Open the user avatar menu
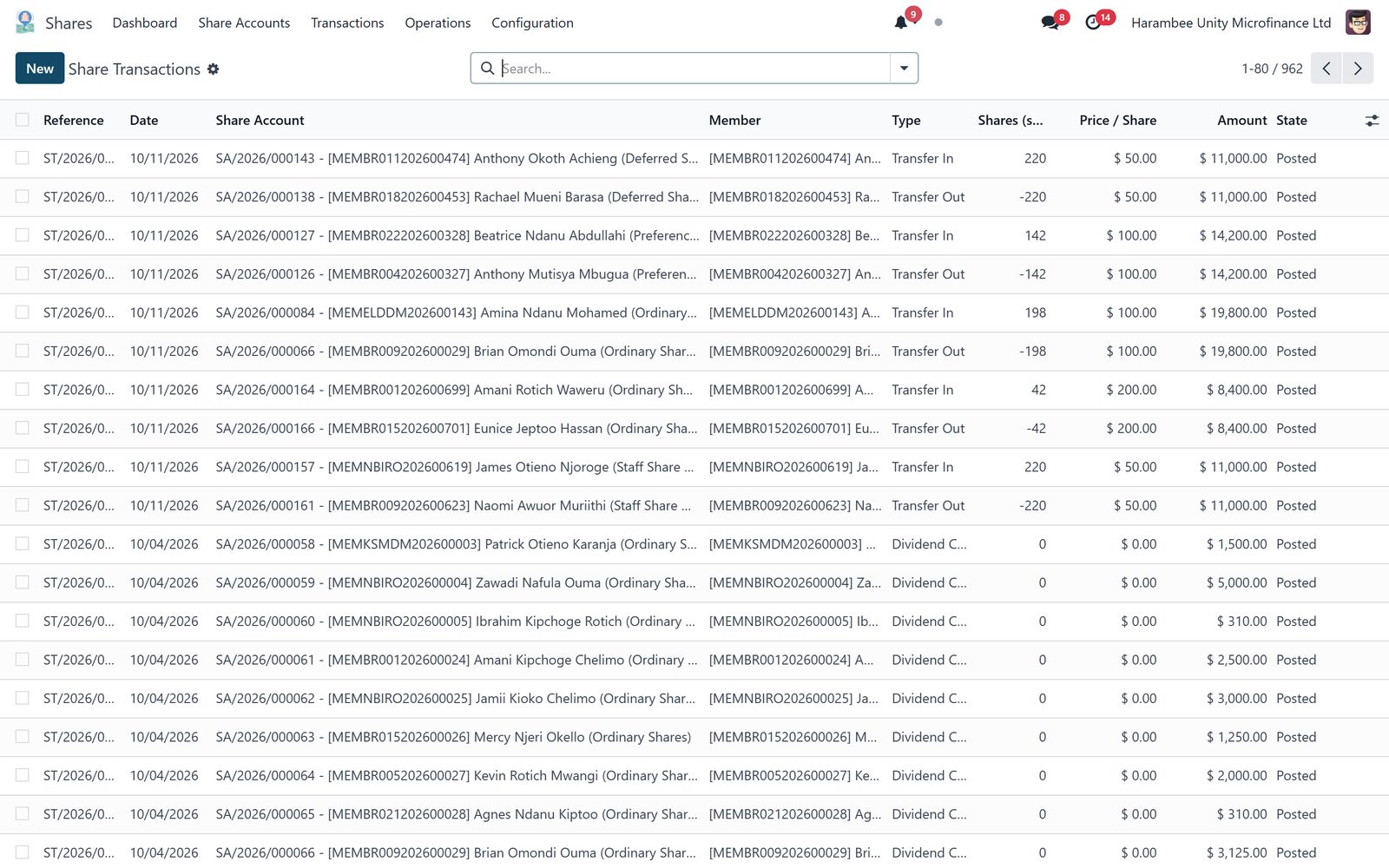Viewport: 1389px width, 868px height. pyautogui.click(x=1358, y=23)
